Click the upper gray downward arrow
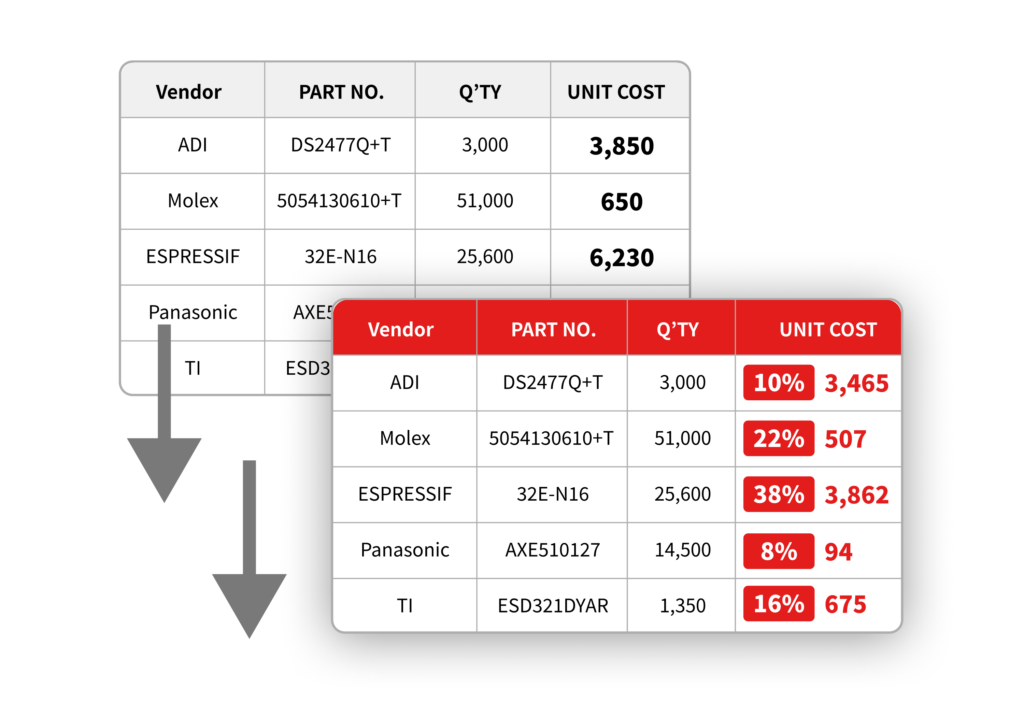Viewport: 1024px width, 718px height. (163, 440)
